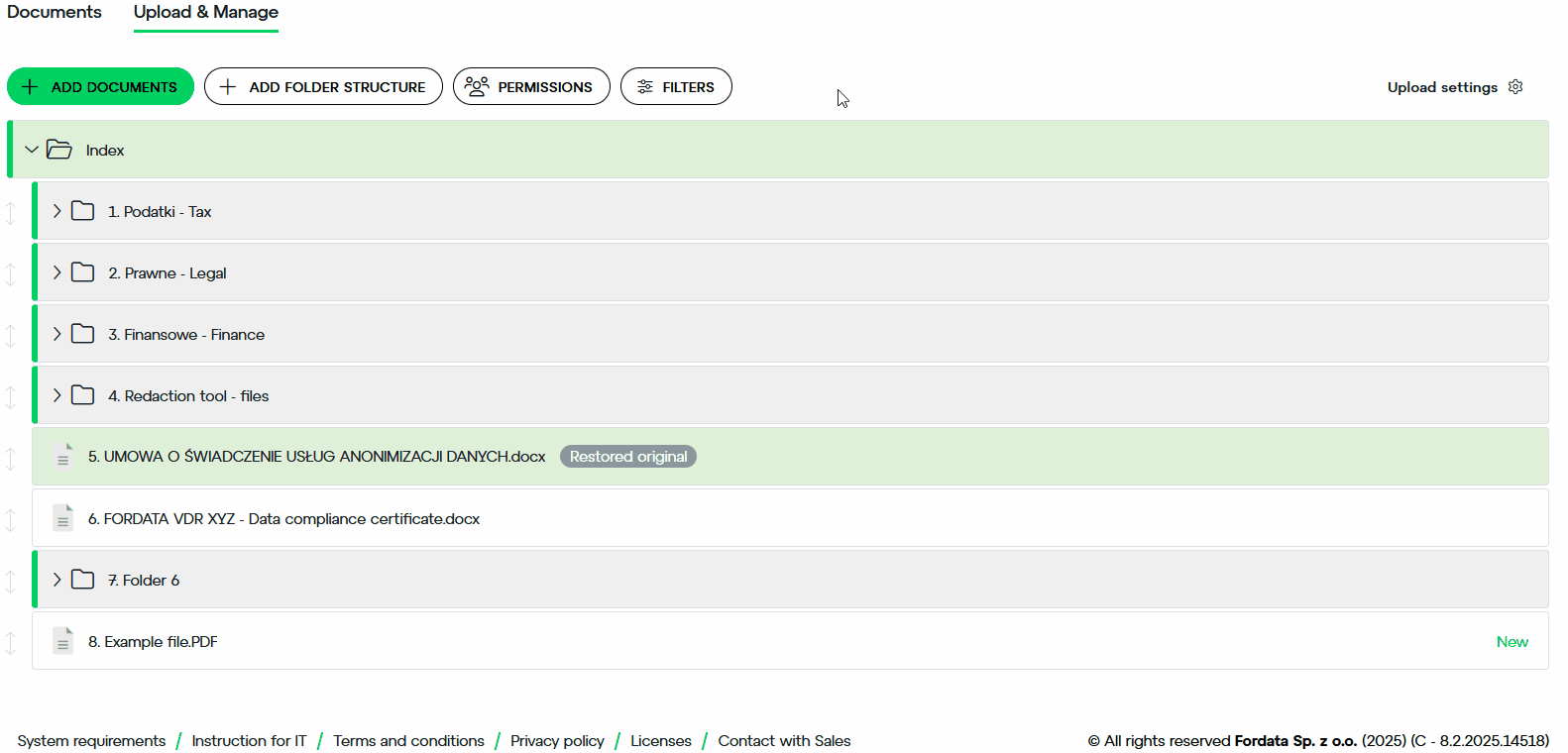Select the 3. Finansowe - Finance row label
This screenshot has width=1568, height=753.
pos(186,335)
